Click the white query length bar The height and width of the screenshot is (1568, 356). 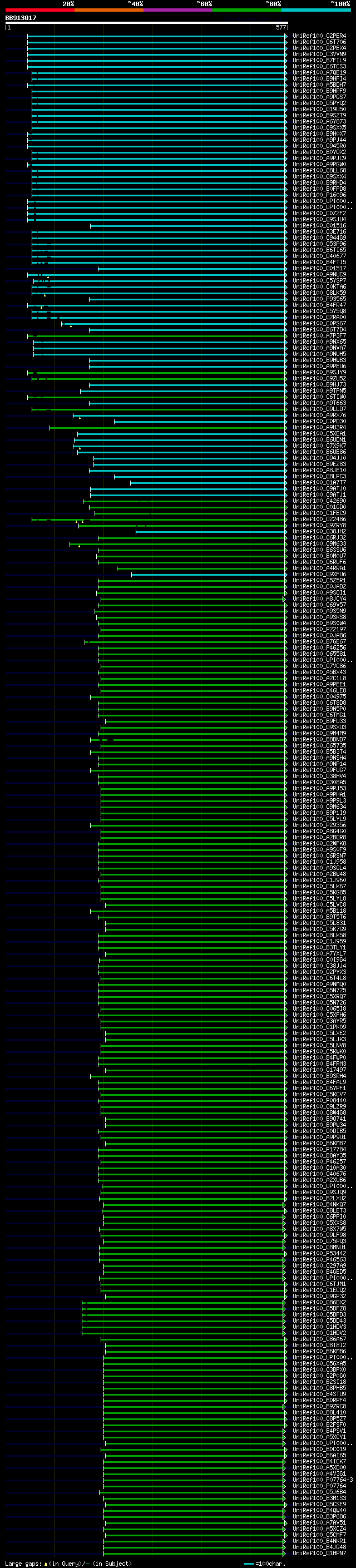coord(146,23)
